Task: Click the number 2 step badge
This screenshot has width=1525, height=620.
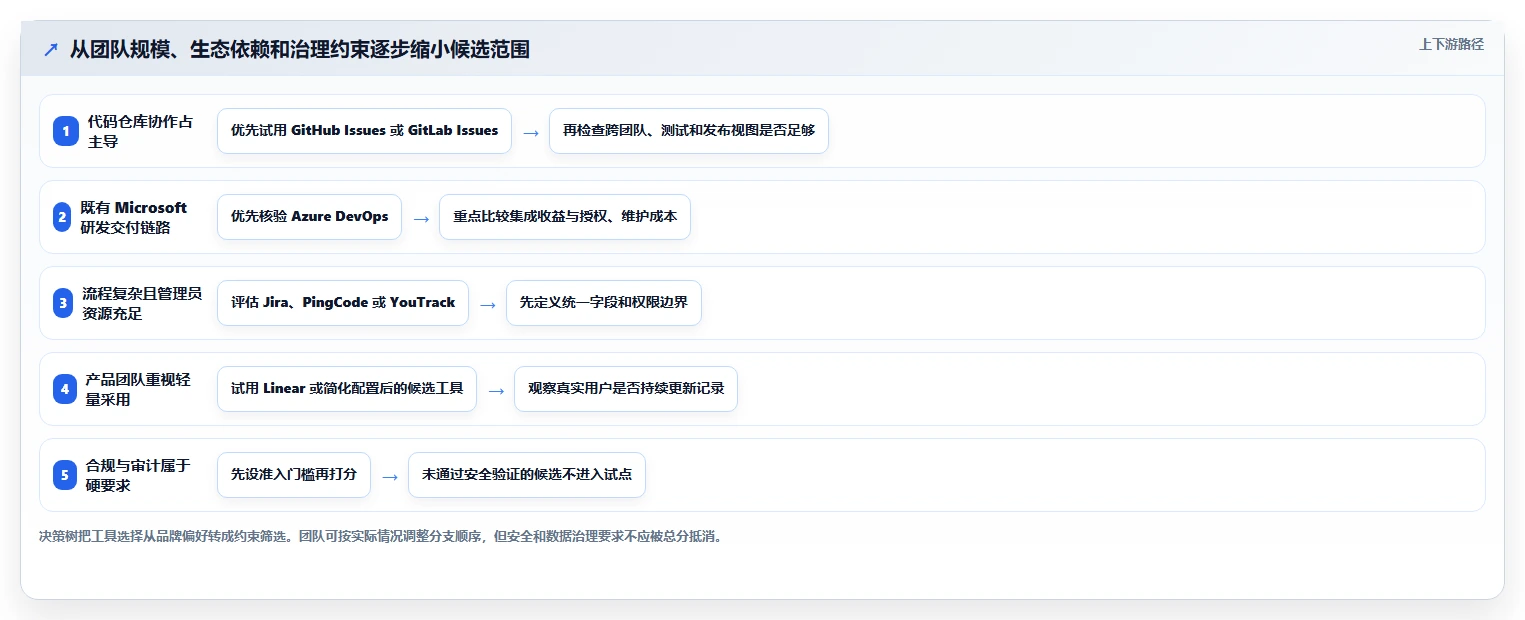Action: pyautogui.click(x=62, y=217)
